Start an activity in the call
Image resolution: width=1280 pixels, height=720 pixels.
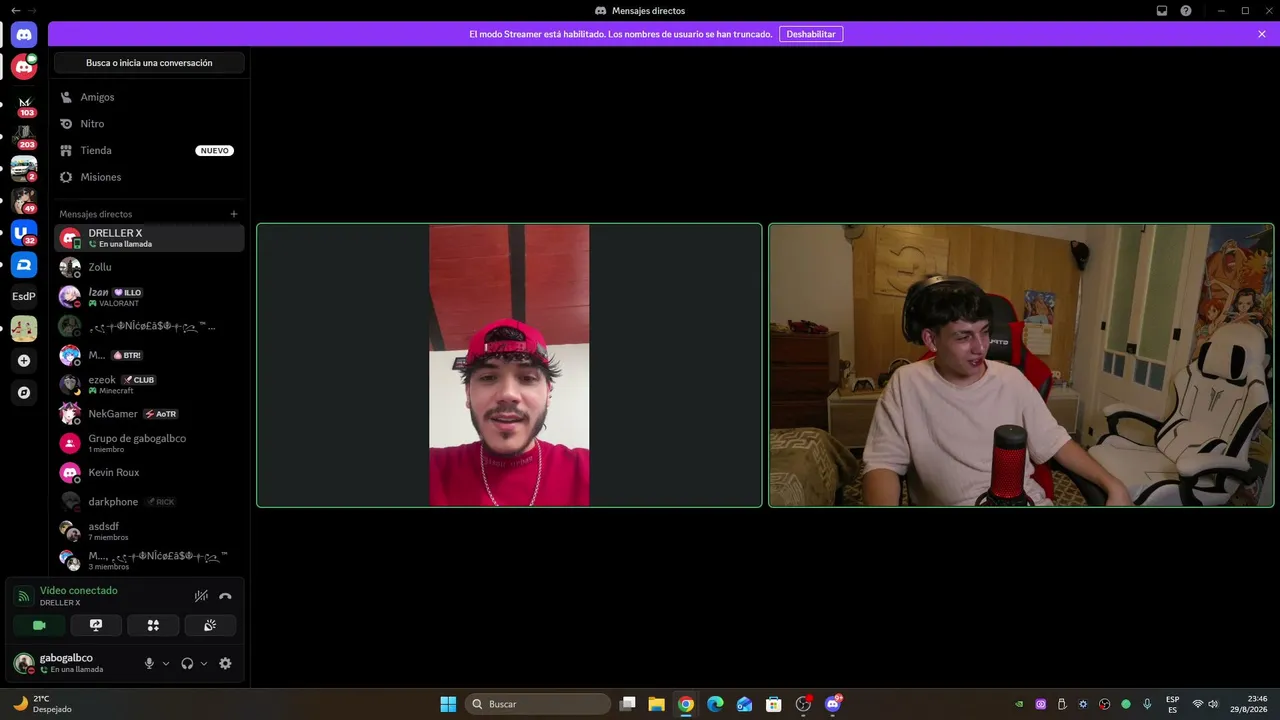(x=153, y=625)
